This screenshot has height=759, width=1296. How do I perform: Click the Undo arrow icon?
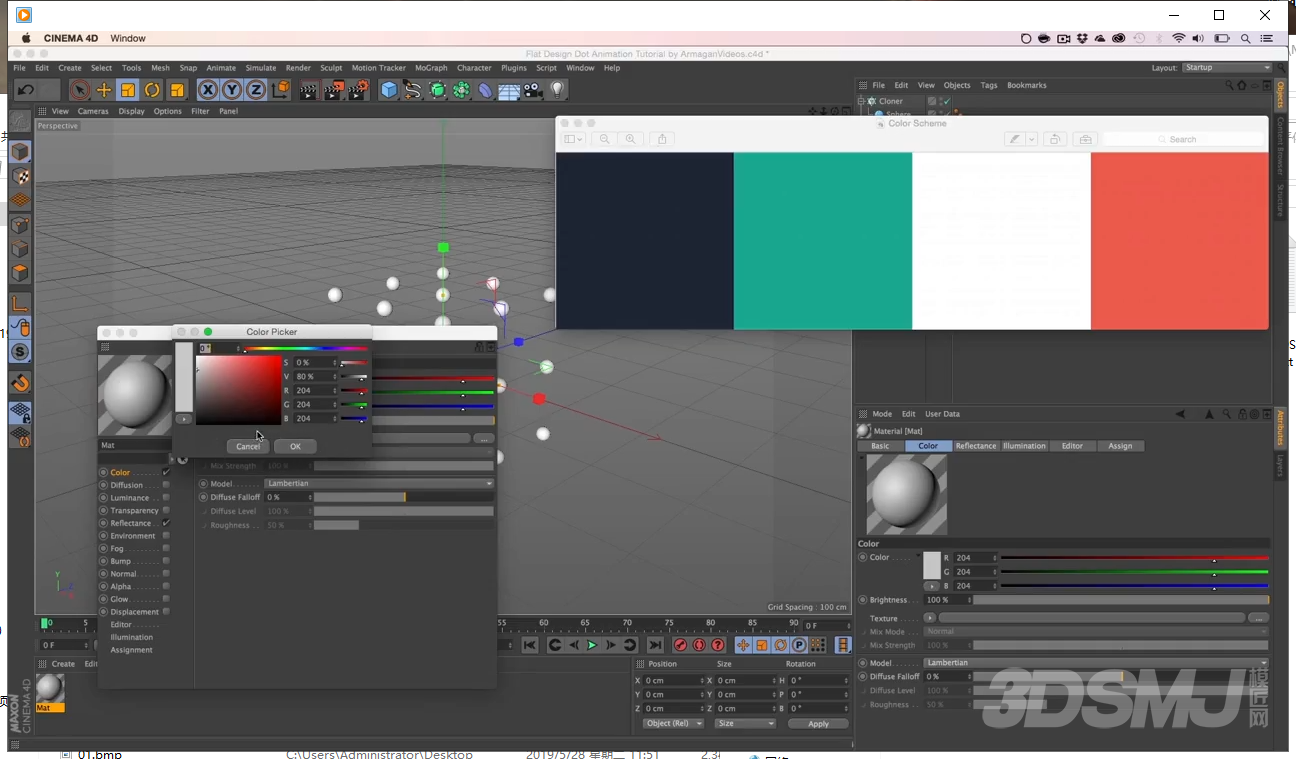click(x=26, y=90)
